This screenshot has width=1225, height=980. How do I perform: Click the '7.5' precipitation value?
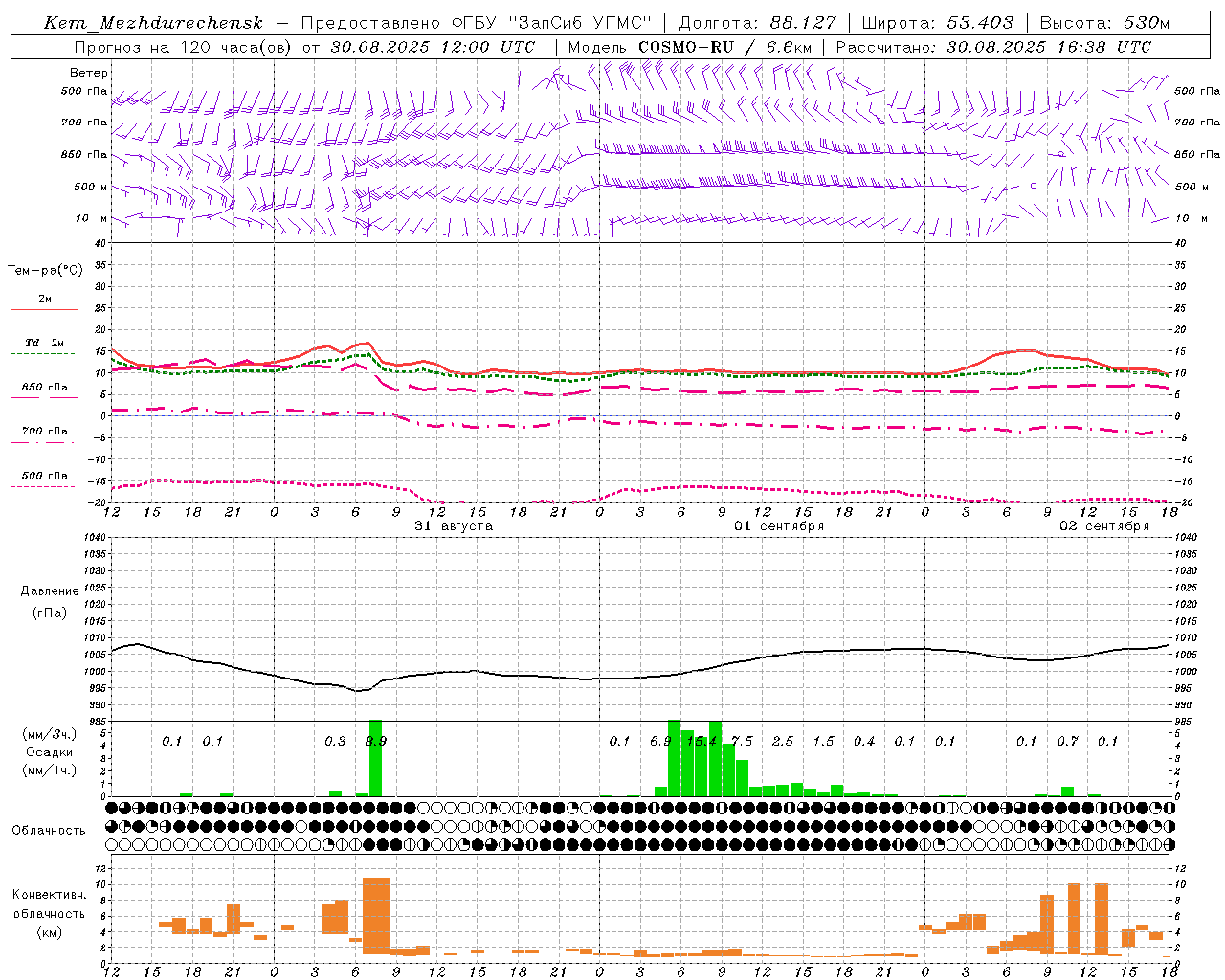click(x=742, y=742)
